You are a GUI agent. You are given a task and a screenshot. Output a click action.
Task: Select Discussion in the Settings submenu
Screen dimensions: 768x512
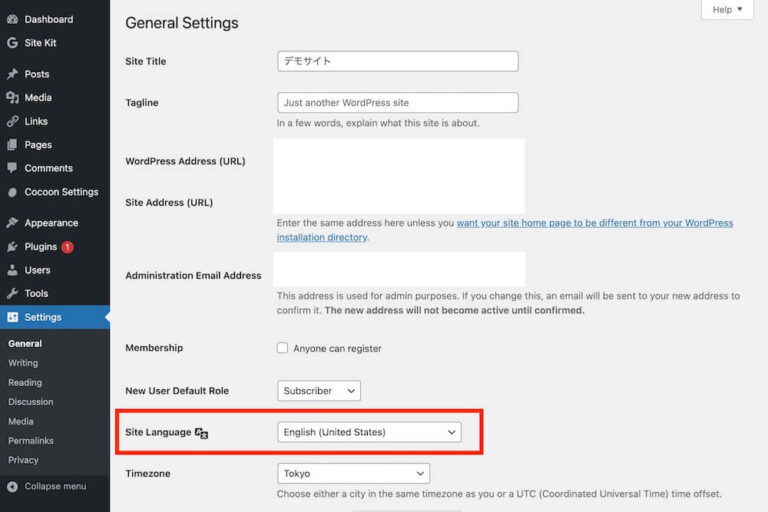pyautogui.click(x=31, y=402)
